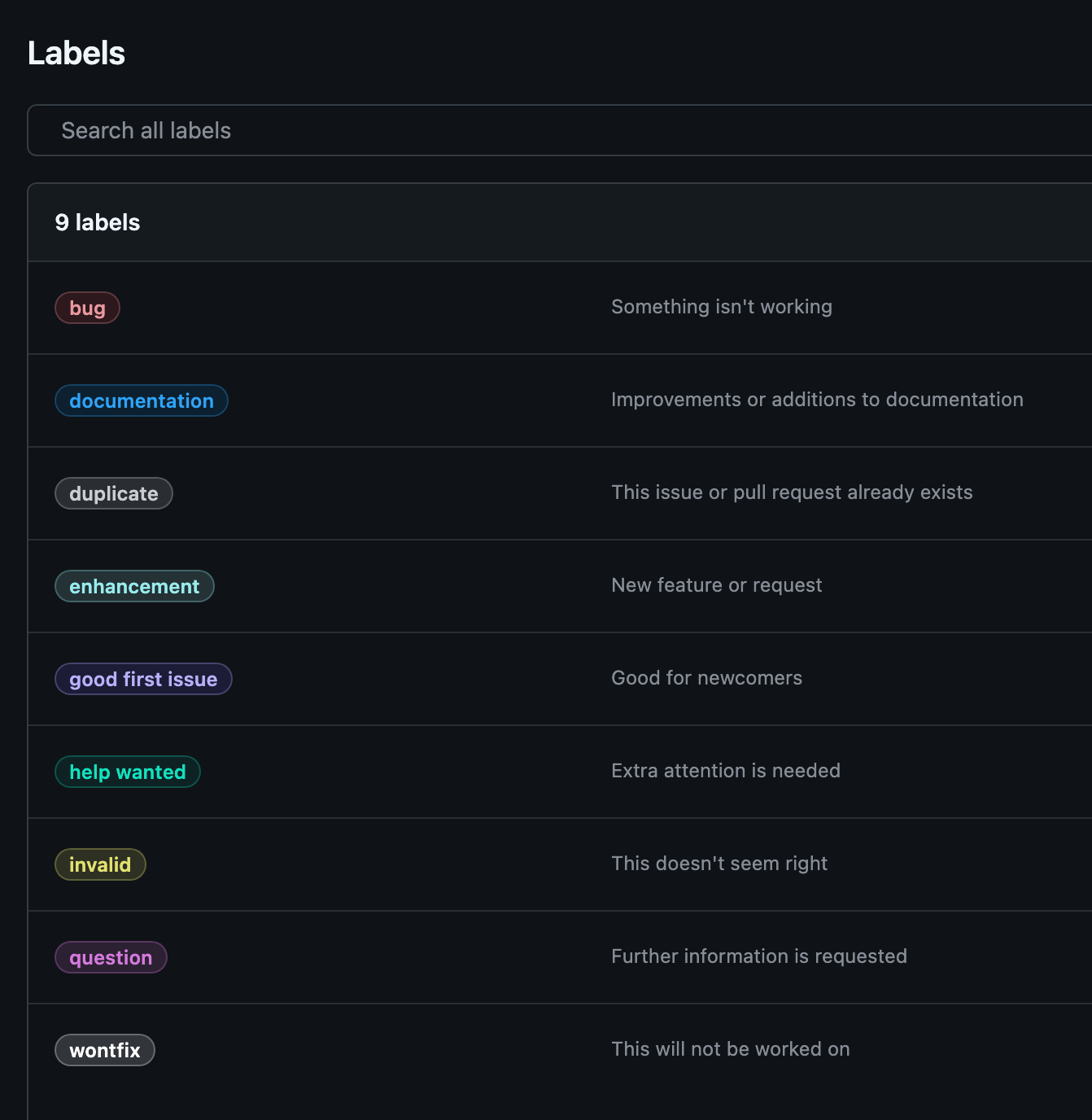Open the help wanted label

click(128, 772)
